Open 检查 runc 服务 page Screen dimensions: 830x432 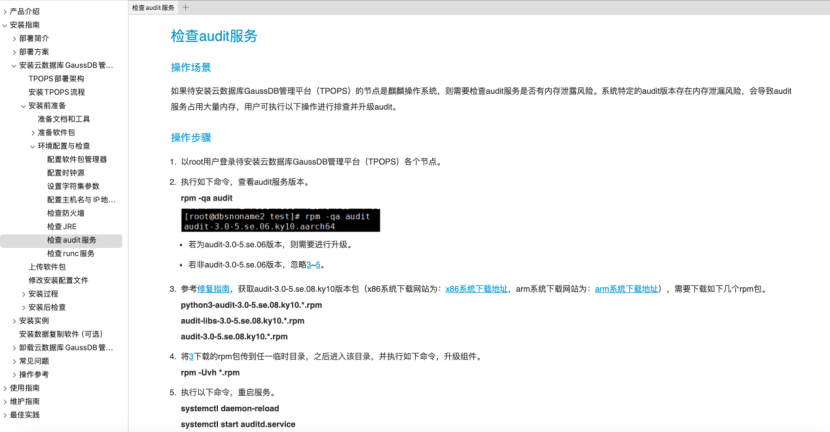[70, 254]
